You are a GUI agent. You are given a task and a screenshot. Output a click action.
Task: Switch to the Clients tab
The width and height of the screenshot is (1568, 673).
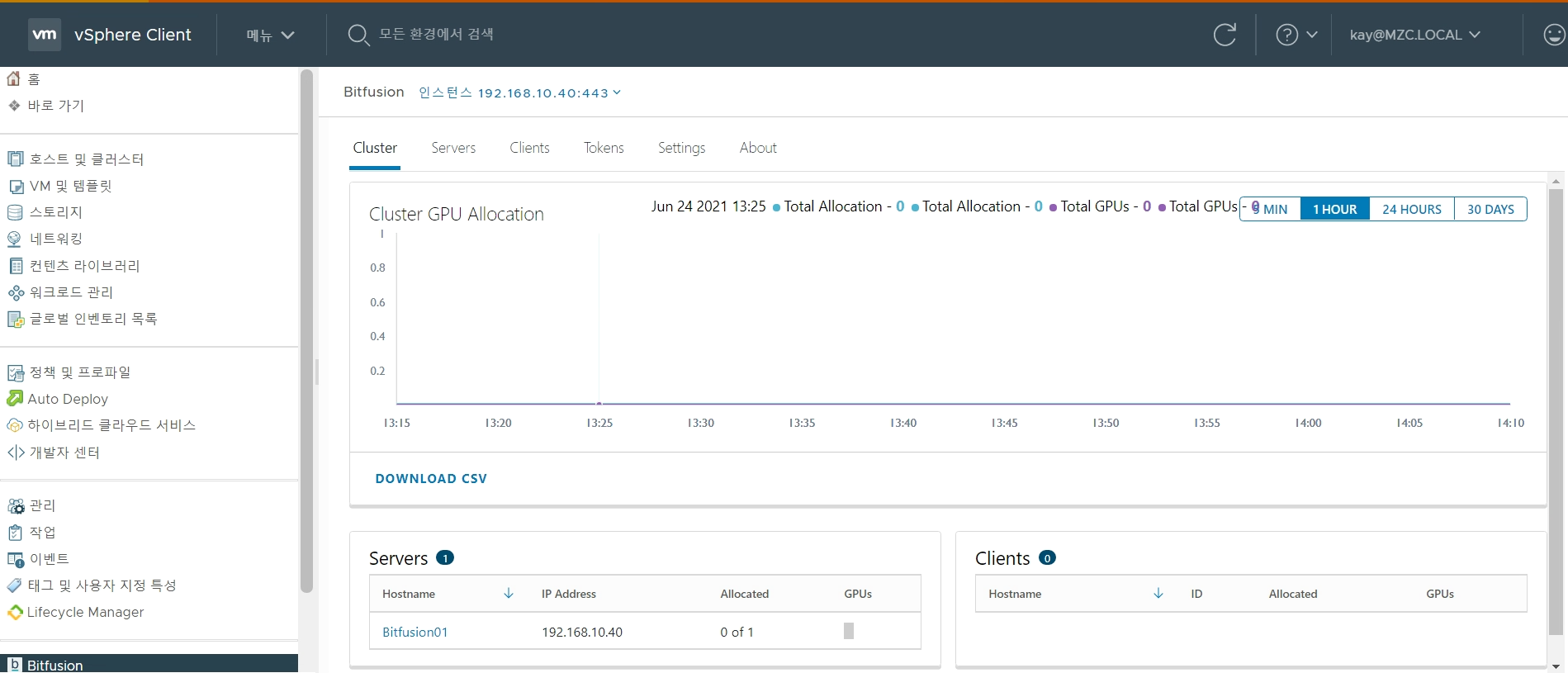(x=529, y=148)
